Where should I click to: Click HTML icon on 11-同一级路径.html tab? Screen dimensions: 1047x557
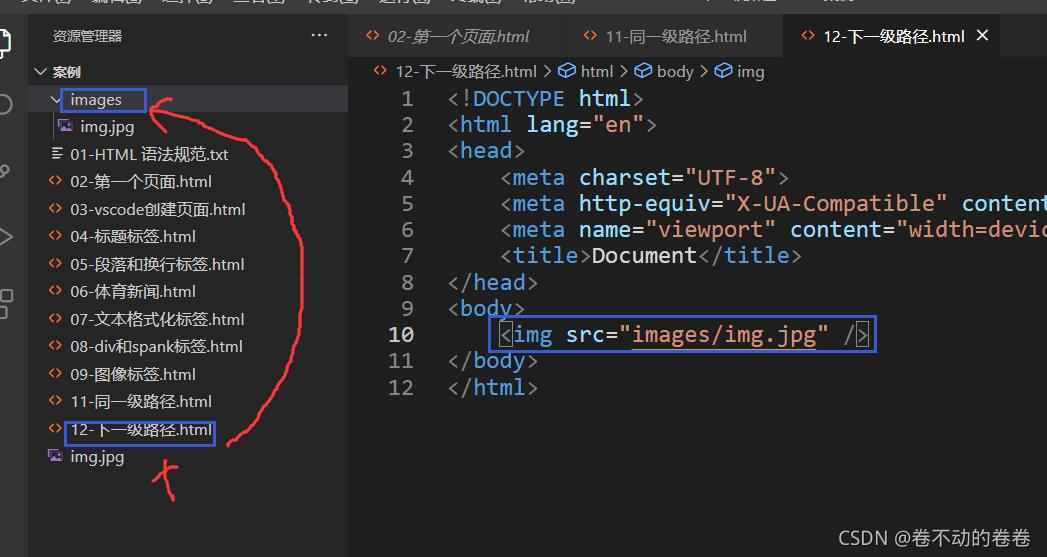[x=590, y=35]
